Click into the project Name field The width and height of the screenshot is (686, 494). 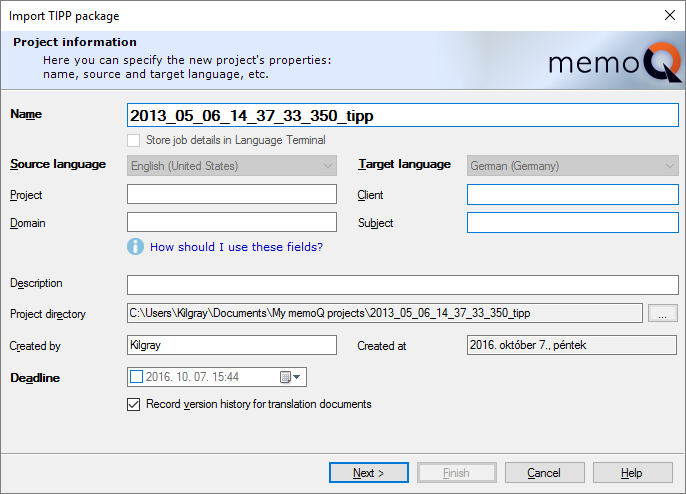(403, 115)
